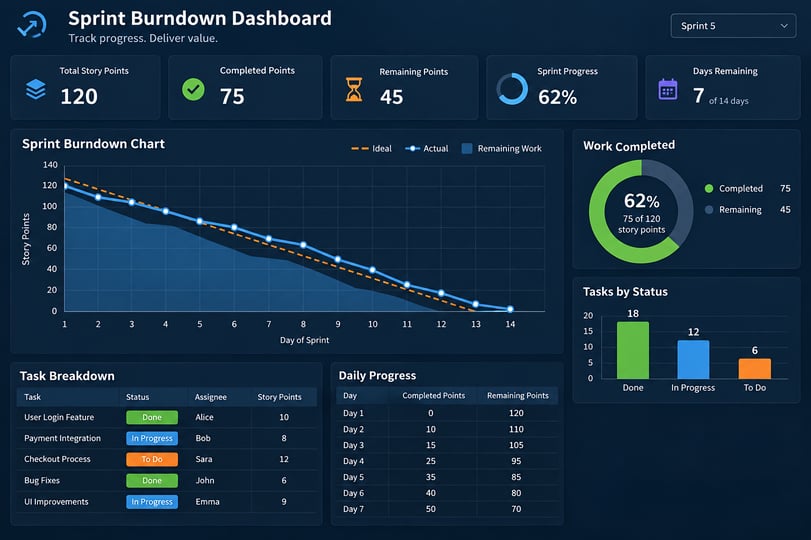
Task: Click the blue In Progress bar
Action: [x=693, y=359]
